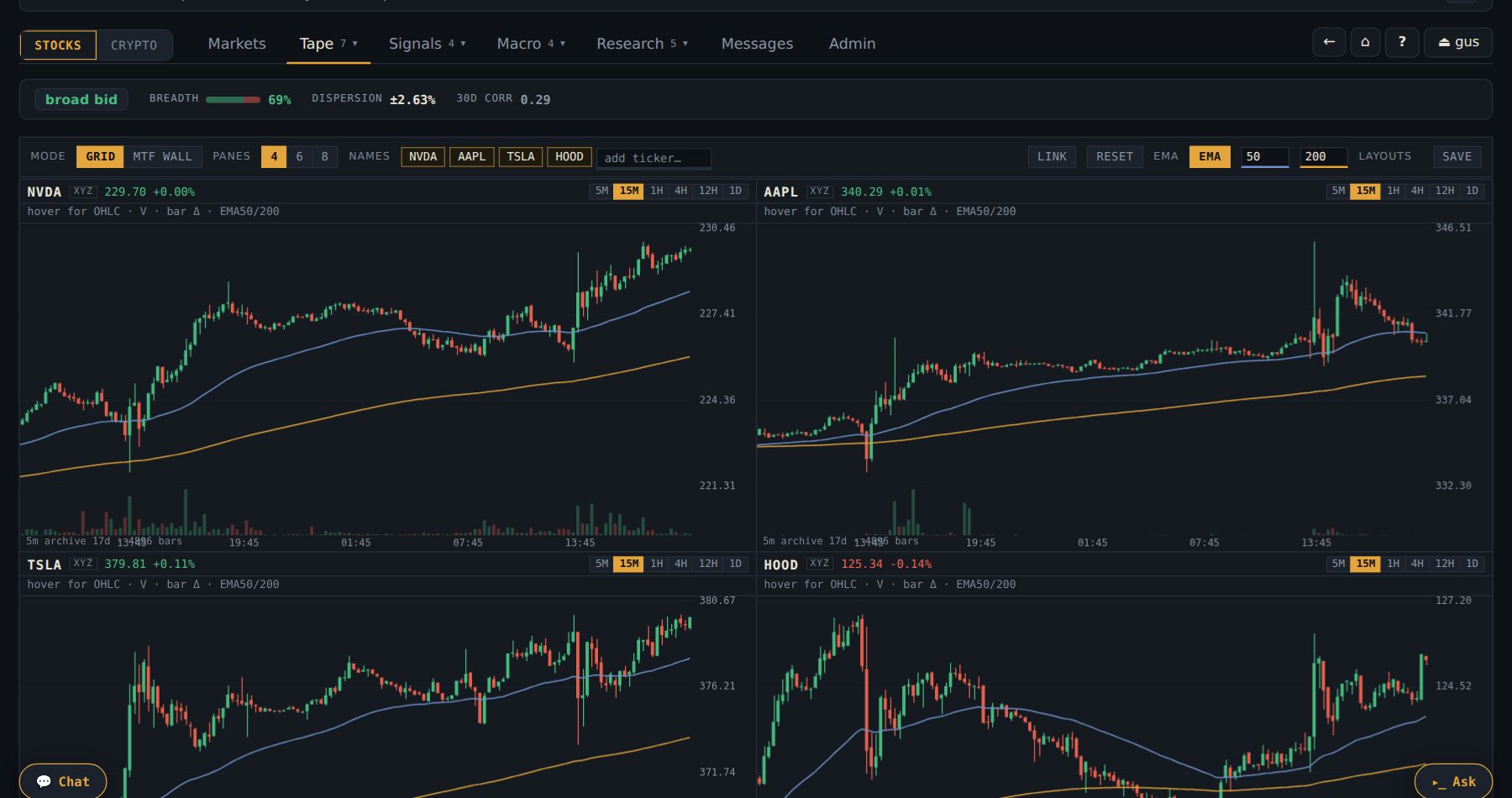The image size is (1512, 798).
Task: Open the Messages tab
Action: click(757, 44)
